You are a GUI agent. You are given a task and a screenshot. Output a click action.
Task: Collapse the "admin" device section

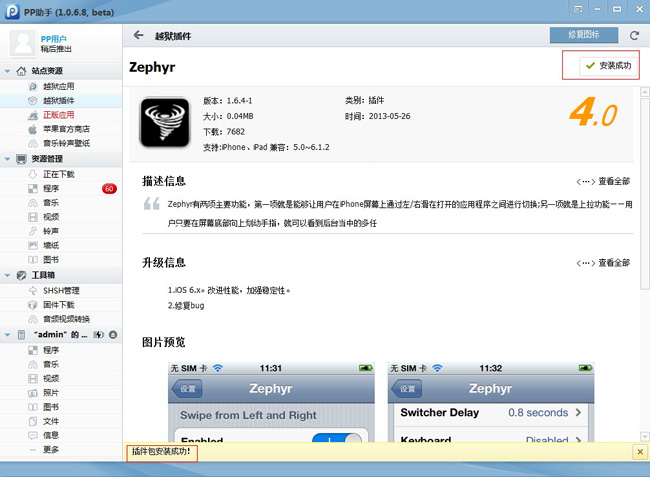[8, 334]
